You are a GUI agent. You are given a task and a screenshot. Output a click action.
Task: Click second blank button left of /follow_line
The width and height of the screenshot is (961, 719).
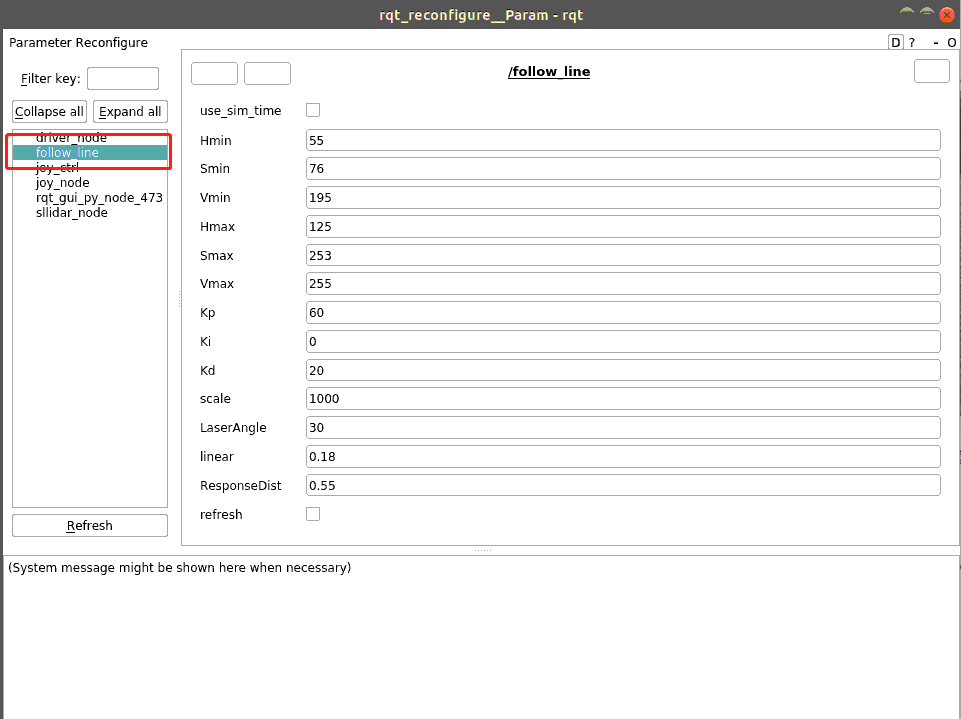pyautogui.click(x=267, y=73)
